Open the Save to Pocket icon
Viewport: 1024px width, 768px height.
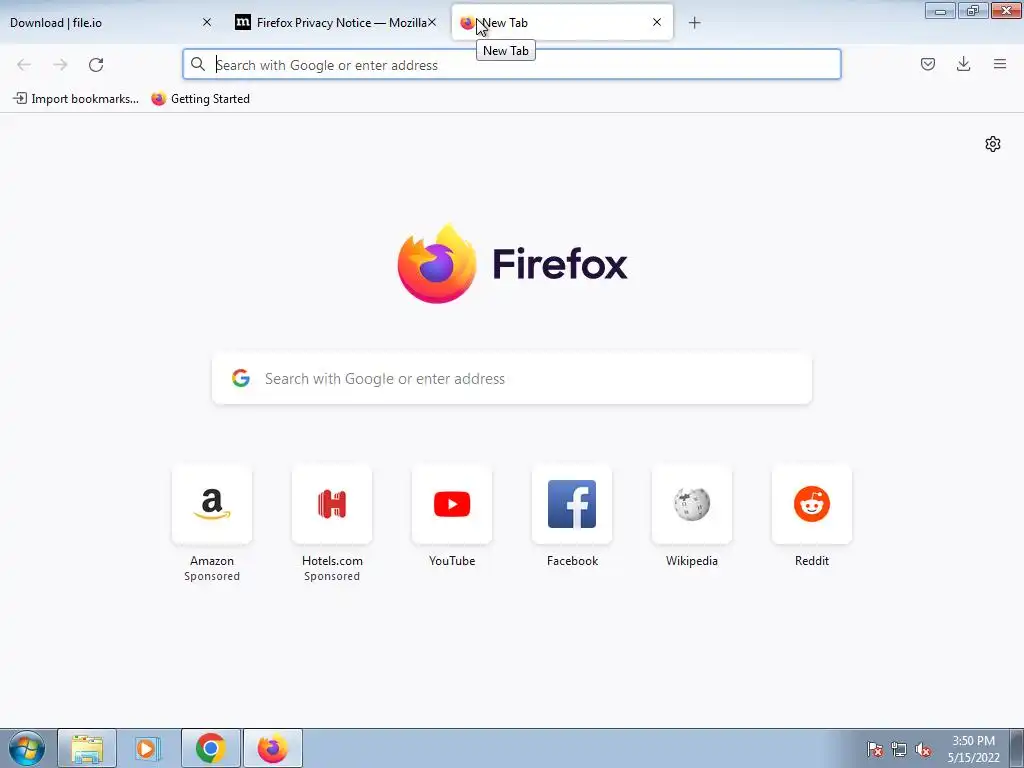pos(928,64)
